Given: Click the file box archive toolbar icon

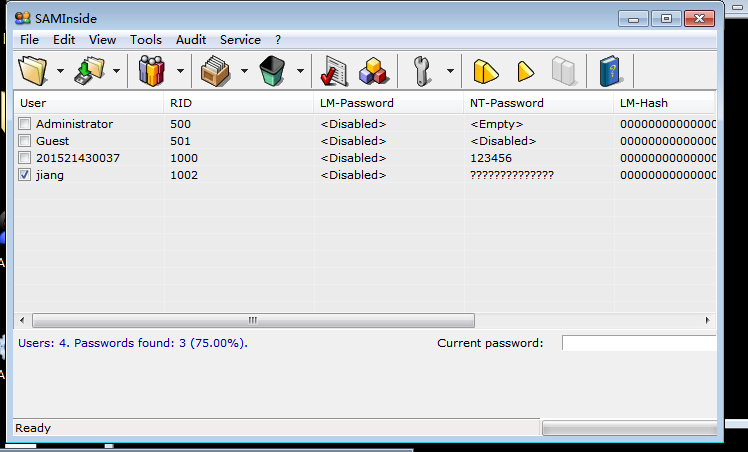Looking at the screenshot, I should [x=216, y=71].
